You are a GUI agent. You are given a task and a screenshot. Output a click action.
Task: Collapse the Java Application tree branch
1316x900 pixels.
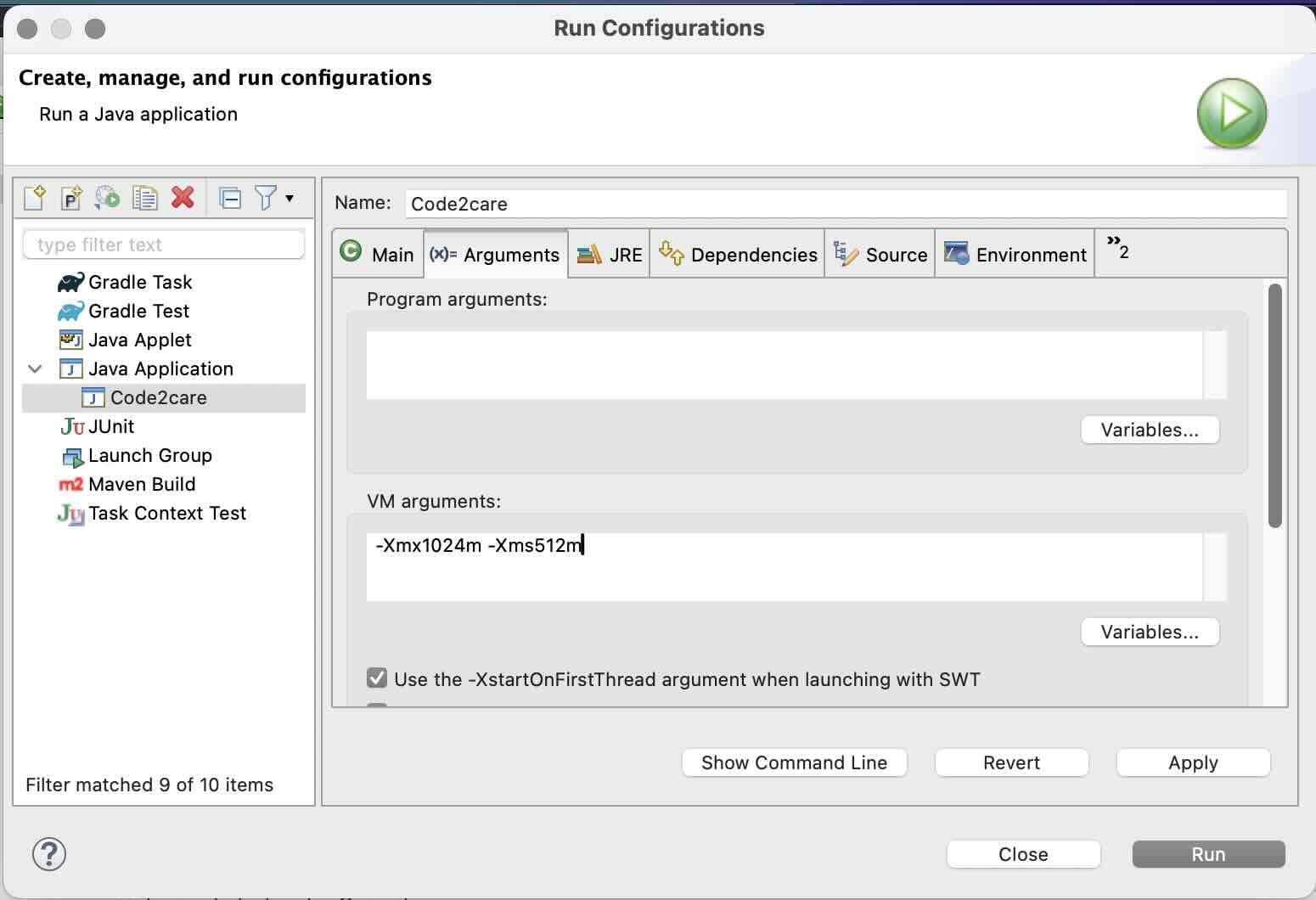(x=34, y=368)
